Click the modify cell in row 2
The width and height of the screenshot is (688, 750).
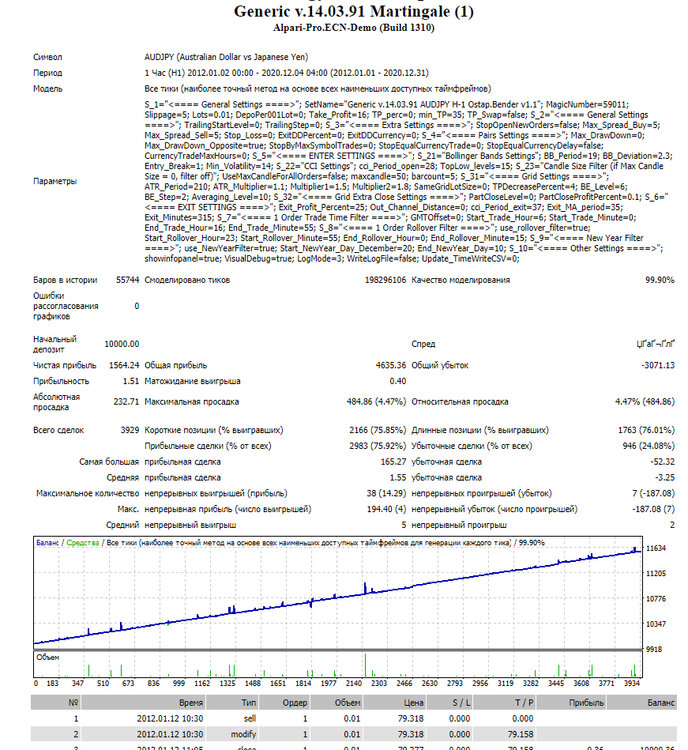(x=246, y=734)
